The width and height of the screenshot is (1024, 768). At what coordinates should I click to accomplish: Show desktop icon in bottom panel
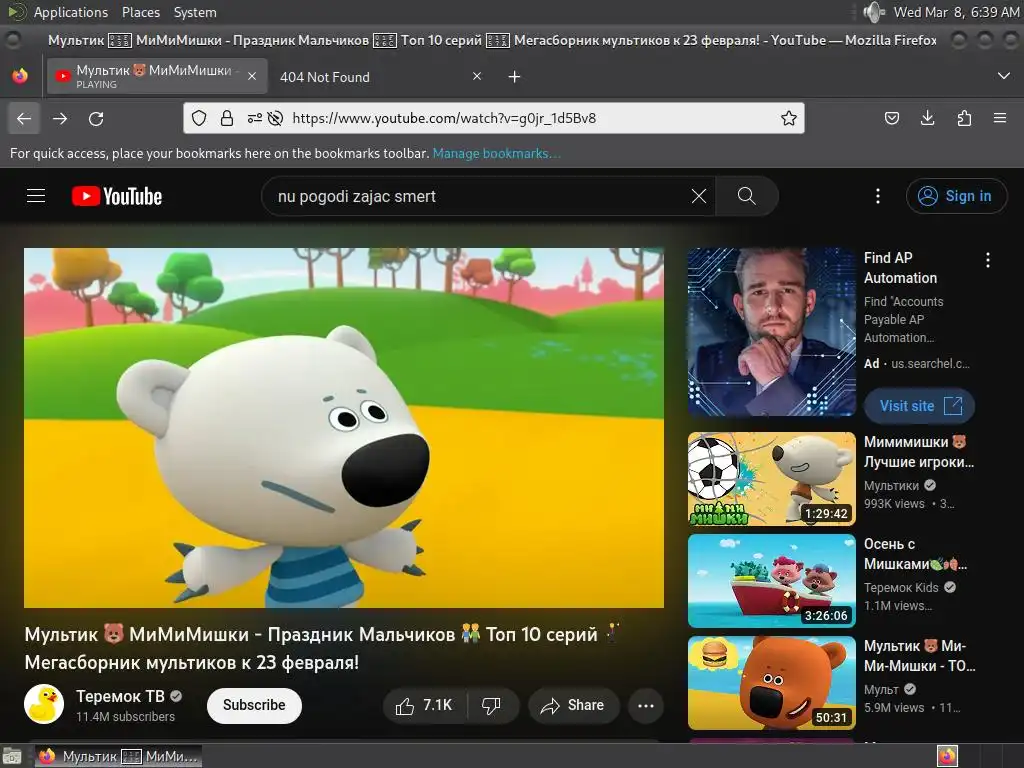point(12,756)
